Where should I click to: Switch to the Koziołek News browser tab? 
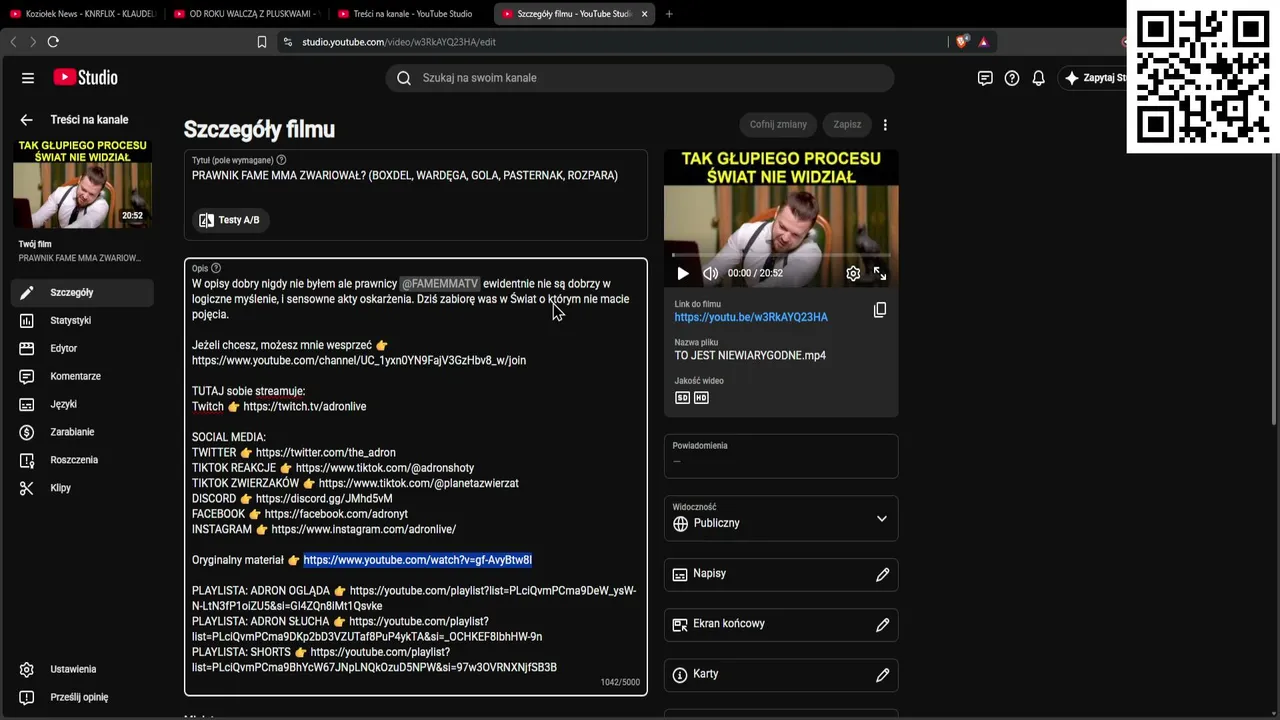tap(82, 14)
